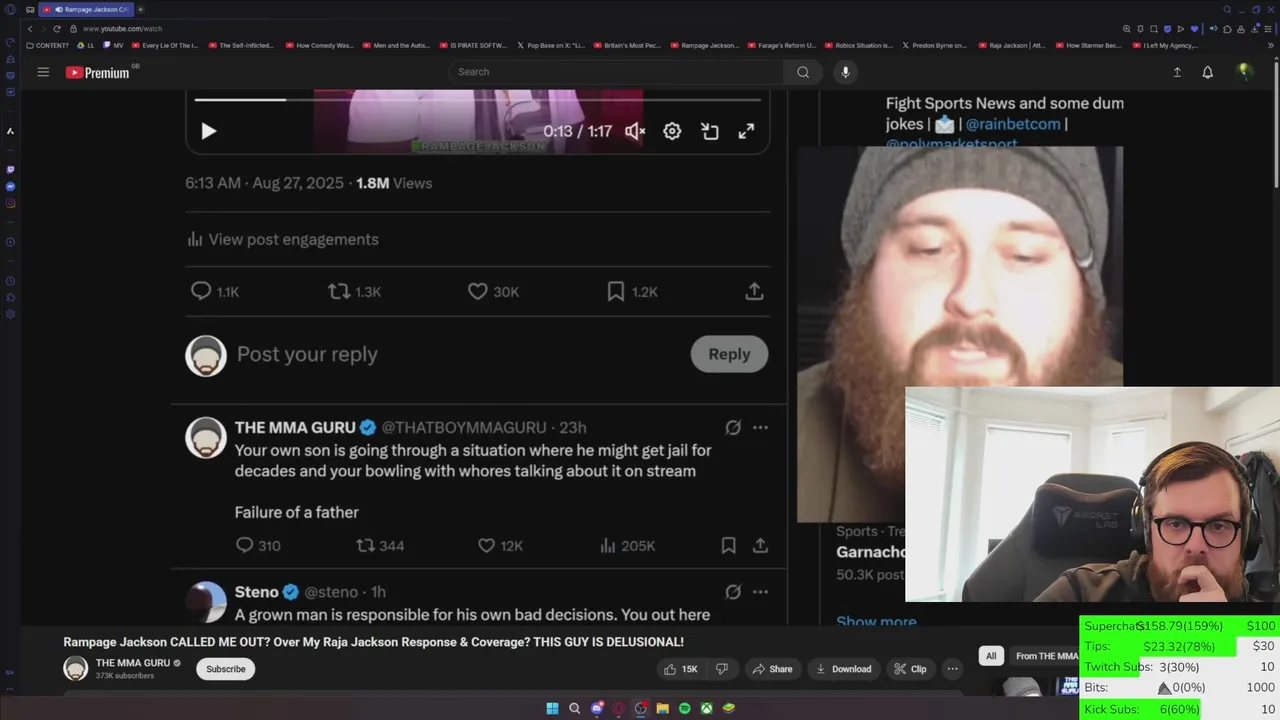
Task: Click the grey Reply button
Action: [x=729, y=354]
